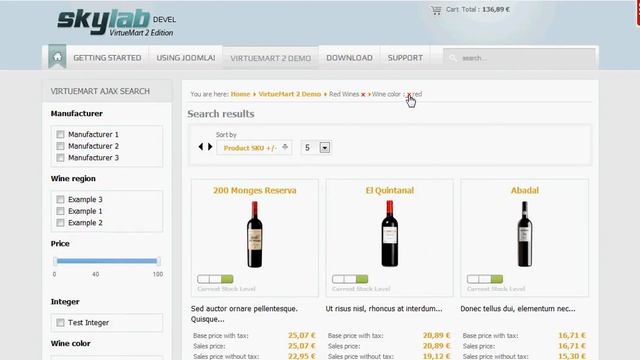Click the Wine color filter heading
640x360 pixels.
(71, 344)
